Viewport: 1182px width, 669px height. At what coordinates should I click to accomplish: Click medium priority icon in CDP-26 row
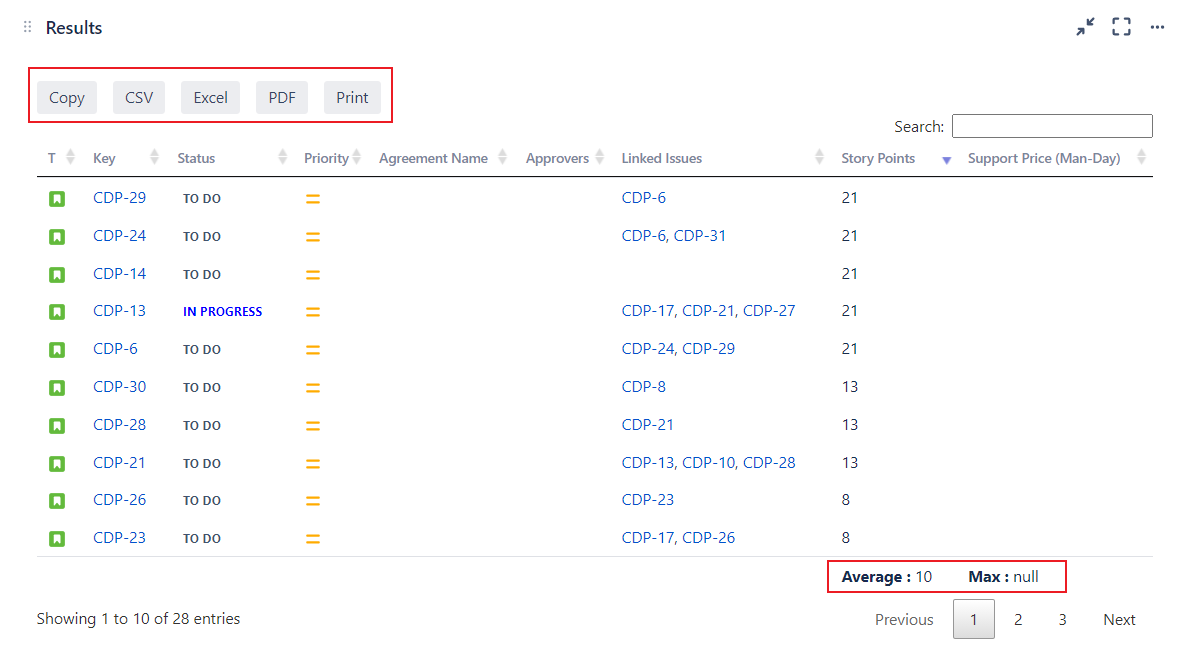pos(313,501)
